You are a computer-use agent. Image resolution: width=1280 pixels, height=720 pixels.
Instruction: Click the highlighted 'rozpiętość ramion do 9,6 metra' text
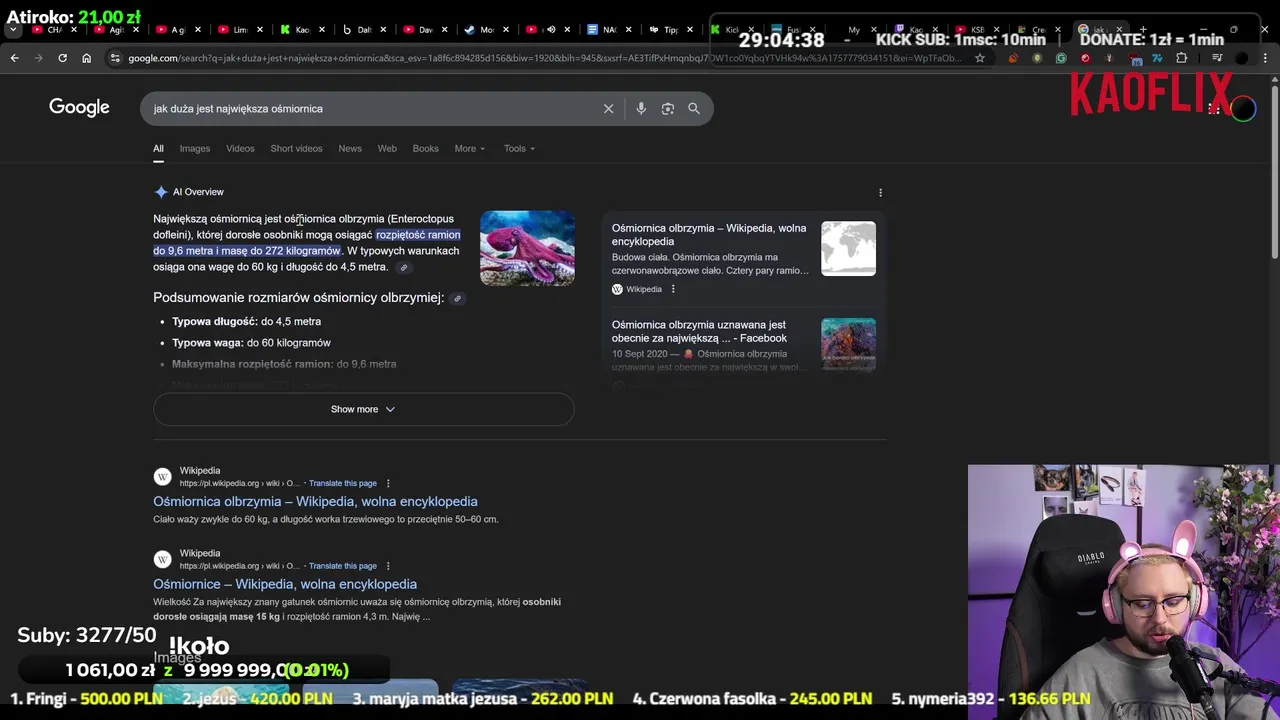[306, 243]
